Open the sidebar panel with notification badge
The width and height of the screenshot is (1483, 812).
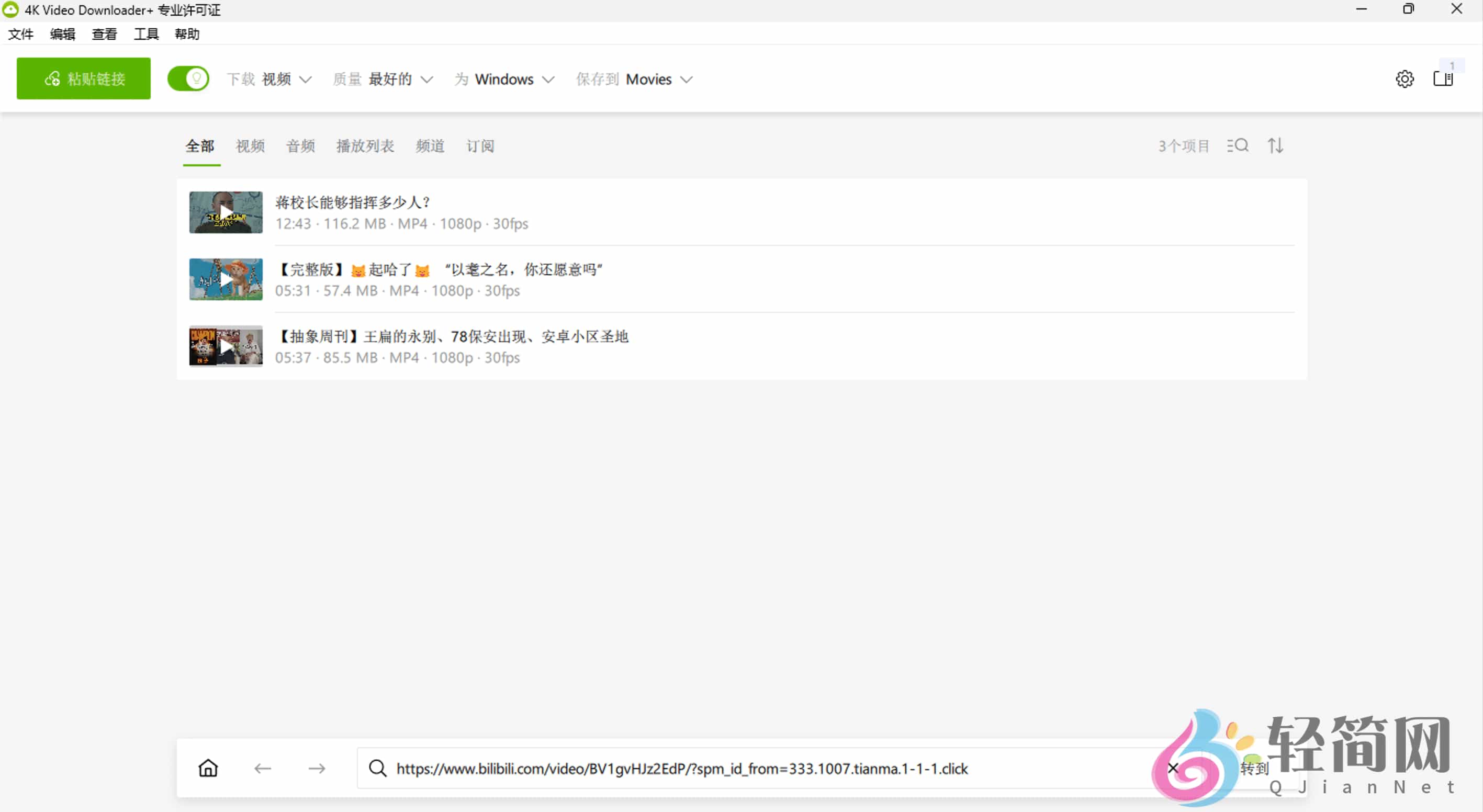click(1444, 79)
